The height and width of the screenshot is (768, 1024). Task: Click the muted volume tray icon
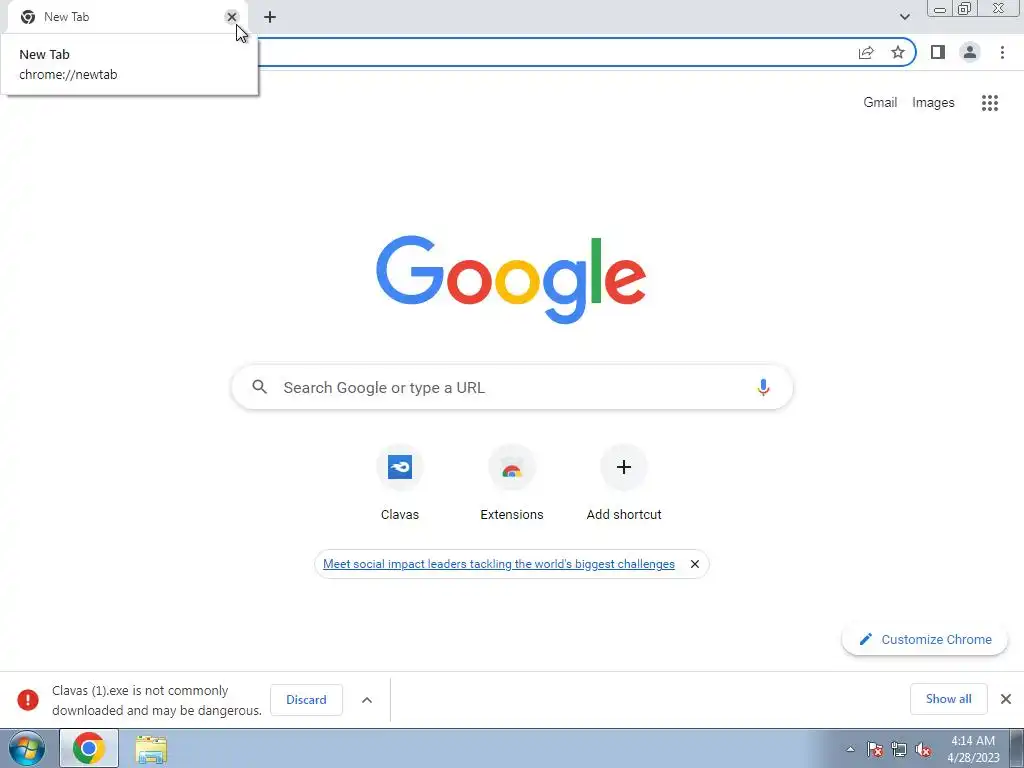pos(923,749)
